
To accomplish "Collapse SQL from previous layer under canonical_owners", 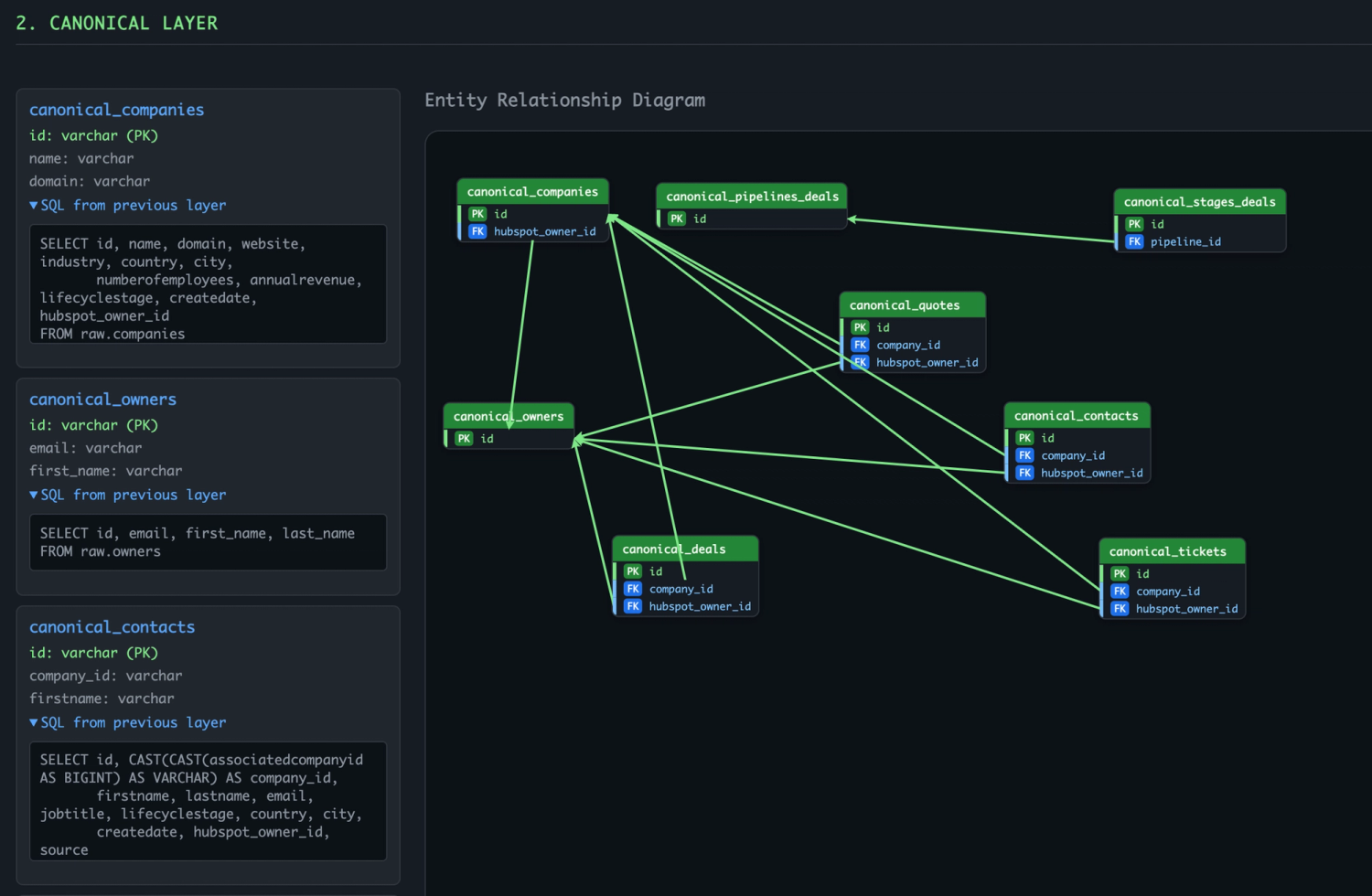I will click(x=127, y=495).
